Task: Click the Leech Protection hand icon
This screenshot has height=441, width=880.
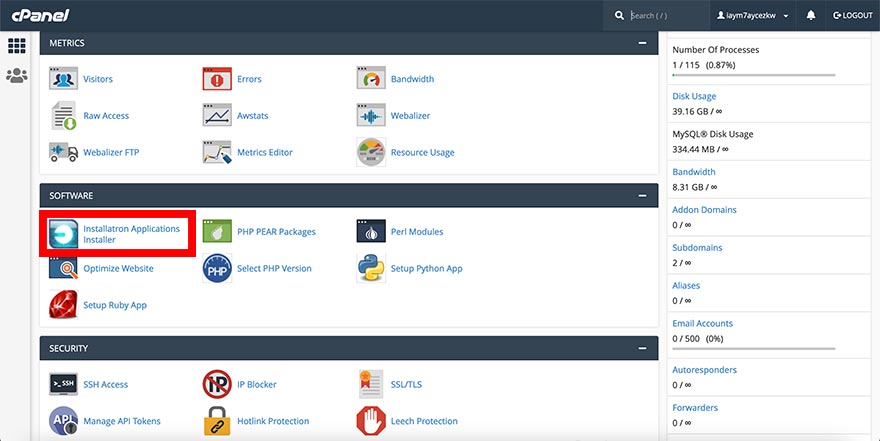Action: [371, 421]
